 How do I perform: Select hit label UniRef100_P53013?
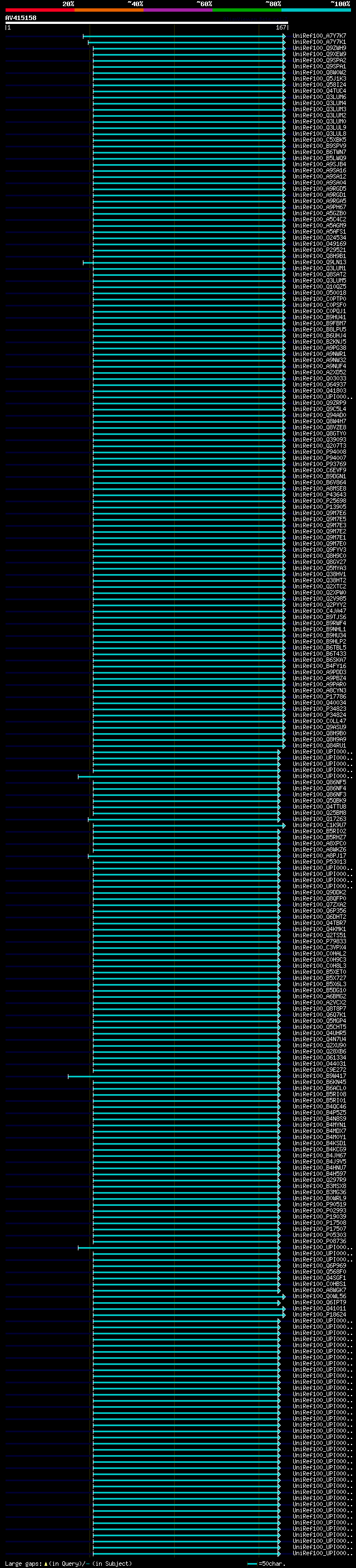[319, 862]
